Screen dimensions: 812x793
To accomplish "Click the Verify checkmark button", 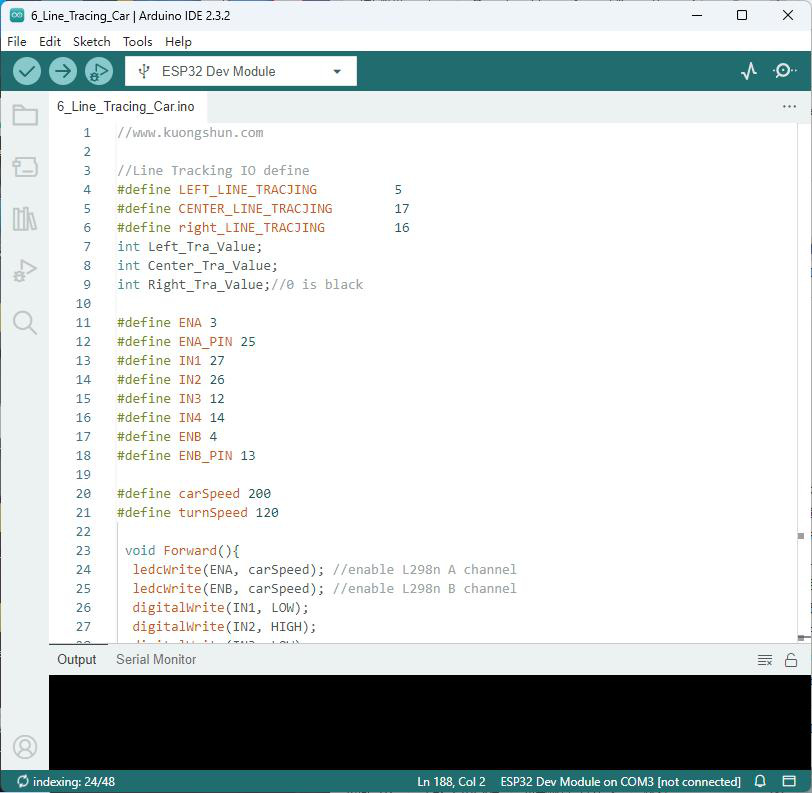I will pos(27,71).
